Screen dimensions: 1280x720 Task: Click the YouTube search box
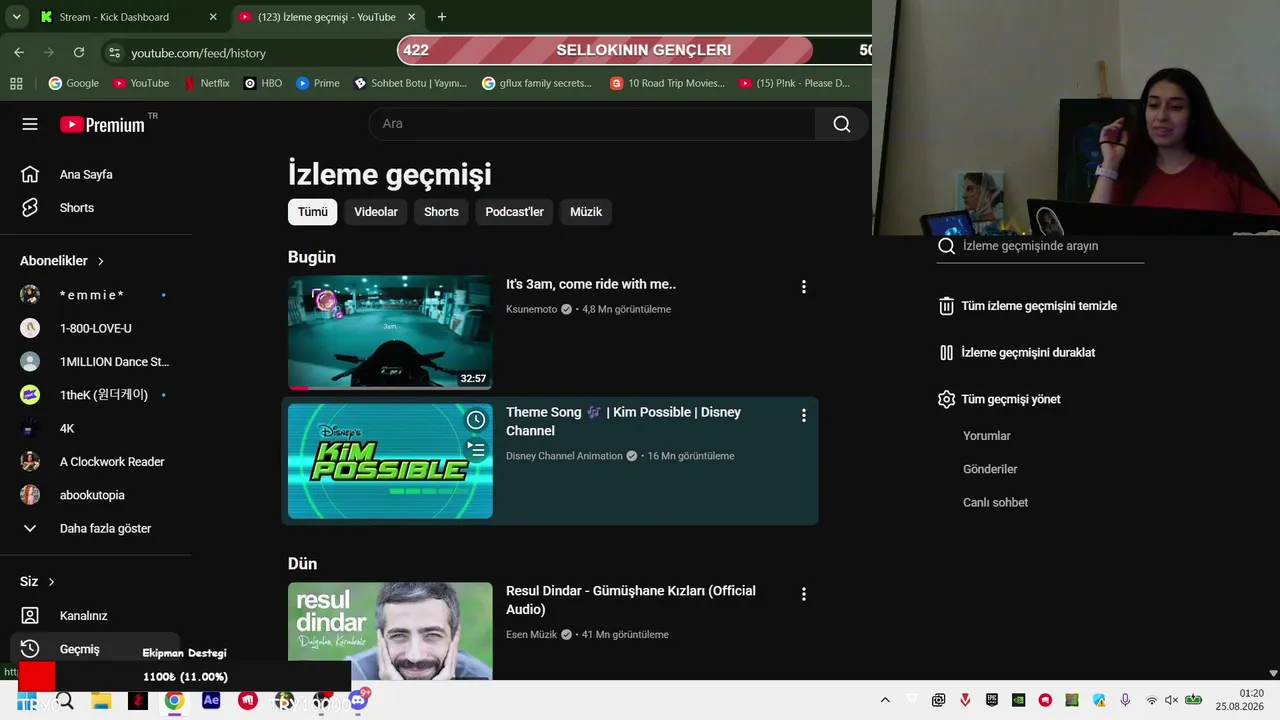(x=592, y=124)
